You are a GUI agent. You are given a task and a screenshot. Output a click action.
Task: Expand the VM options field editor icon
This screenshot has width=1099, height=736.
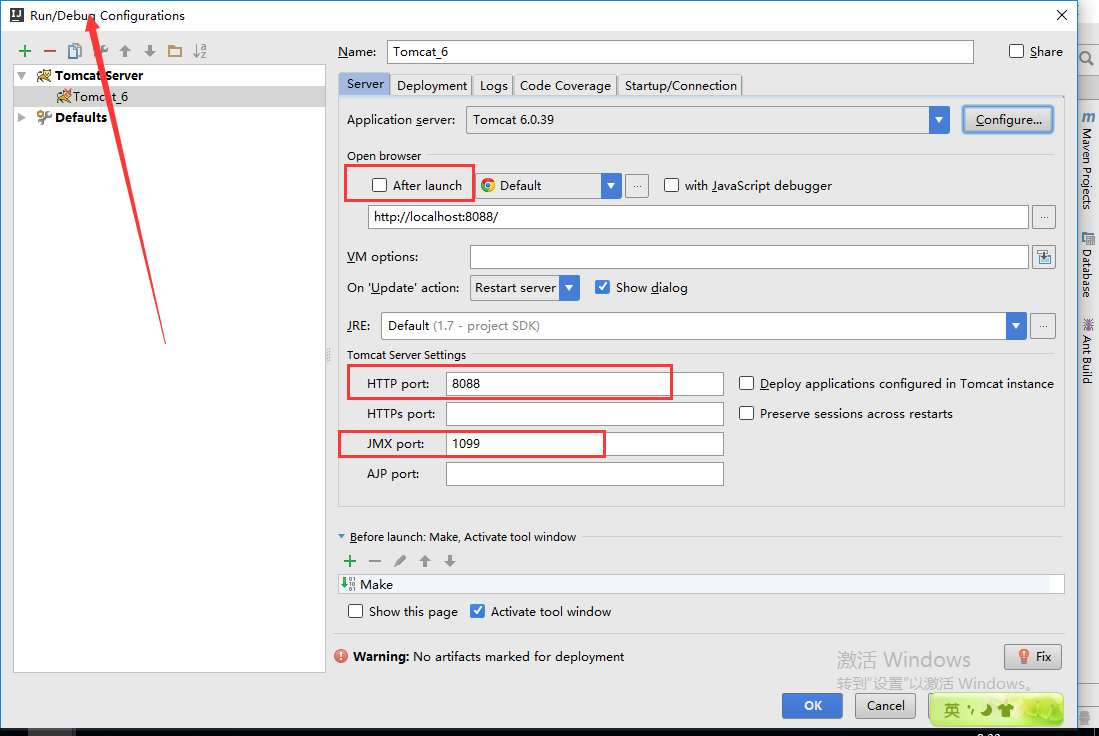tap(1044, 257)
